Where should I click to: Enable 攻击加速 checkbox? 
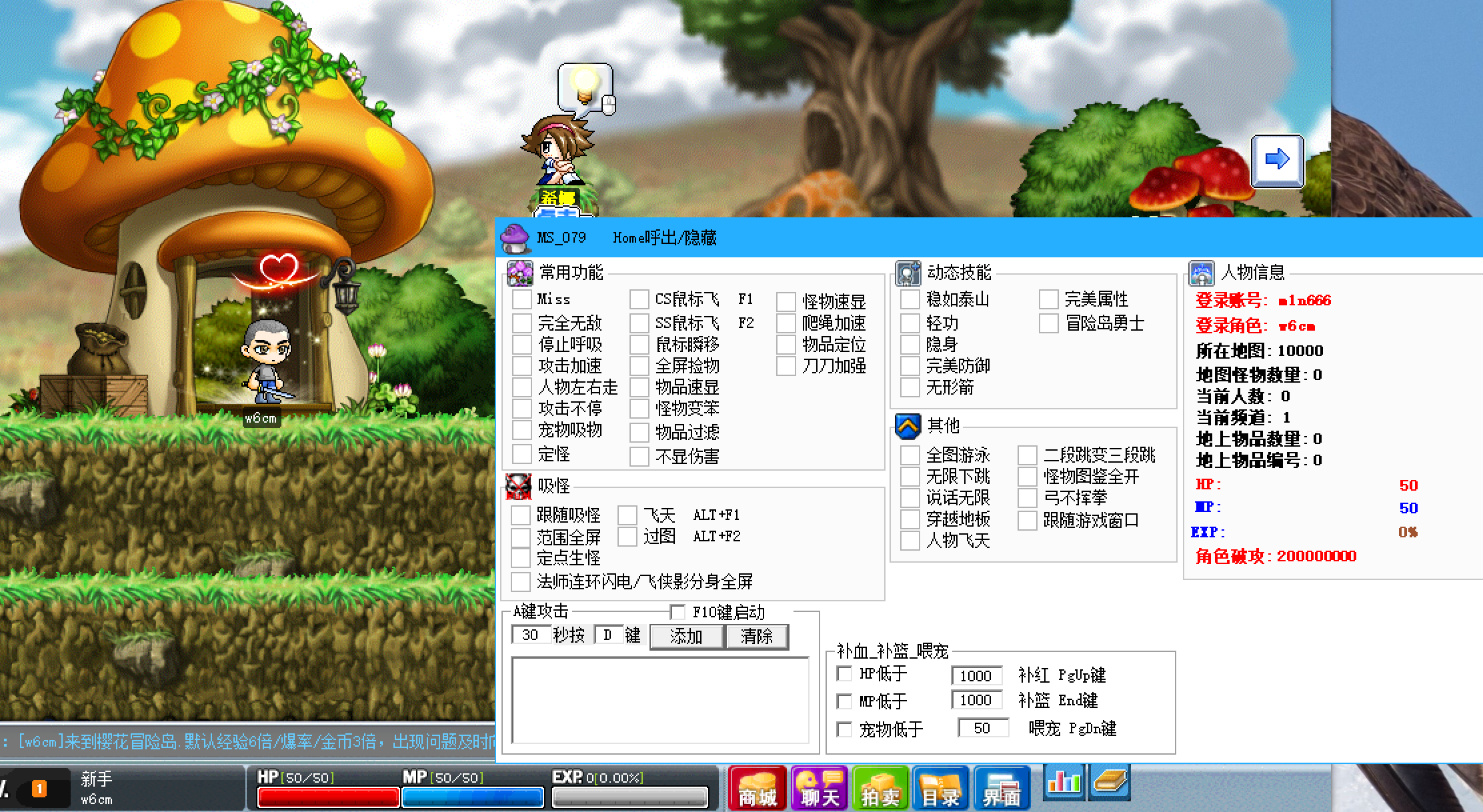(522, 366)
